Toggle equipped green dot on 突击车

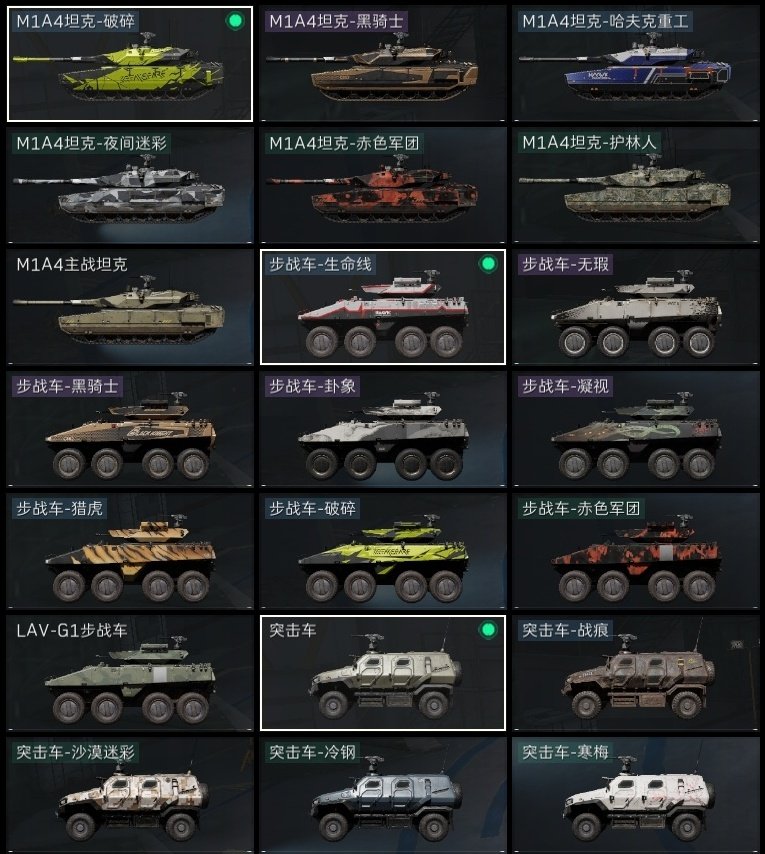pos(488,630)
